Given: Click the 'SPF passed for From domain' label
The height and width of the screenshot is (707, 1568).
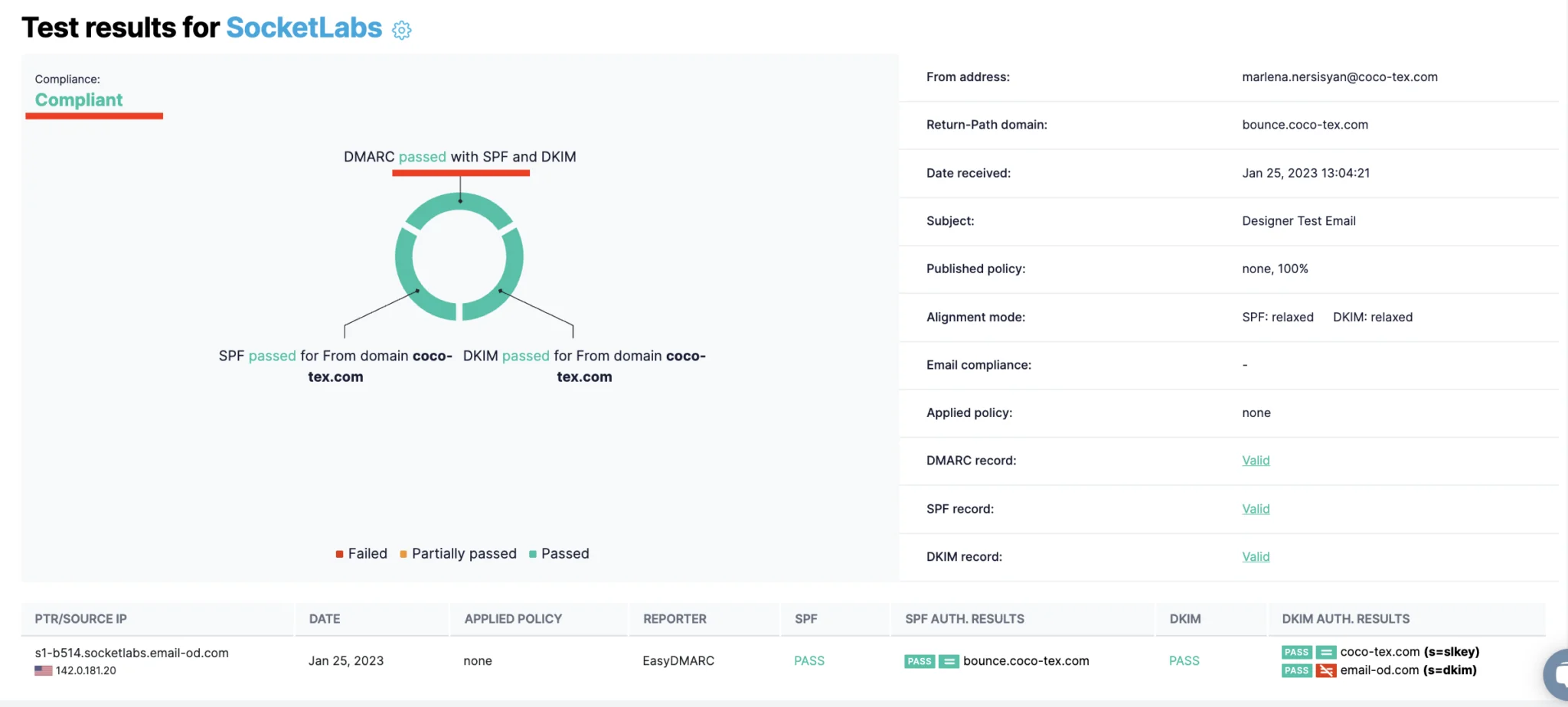Looking at the screenshot, I should [335, 367].
